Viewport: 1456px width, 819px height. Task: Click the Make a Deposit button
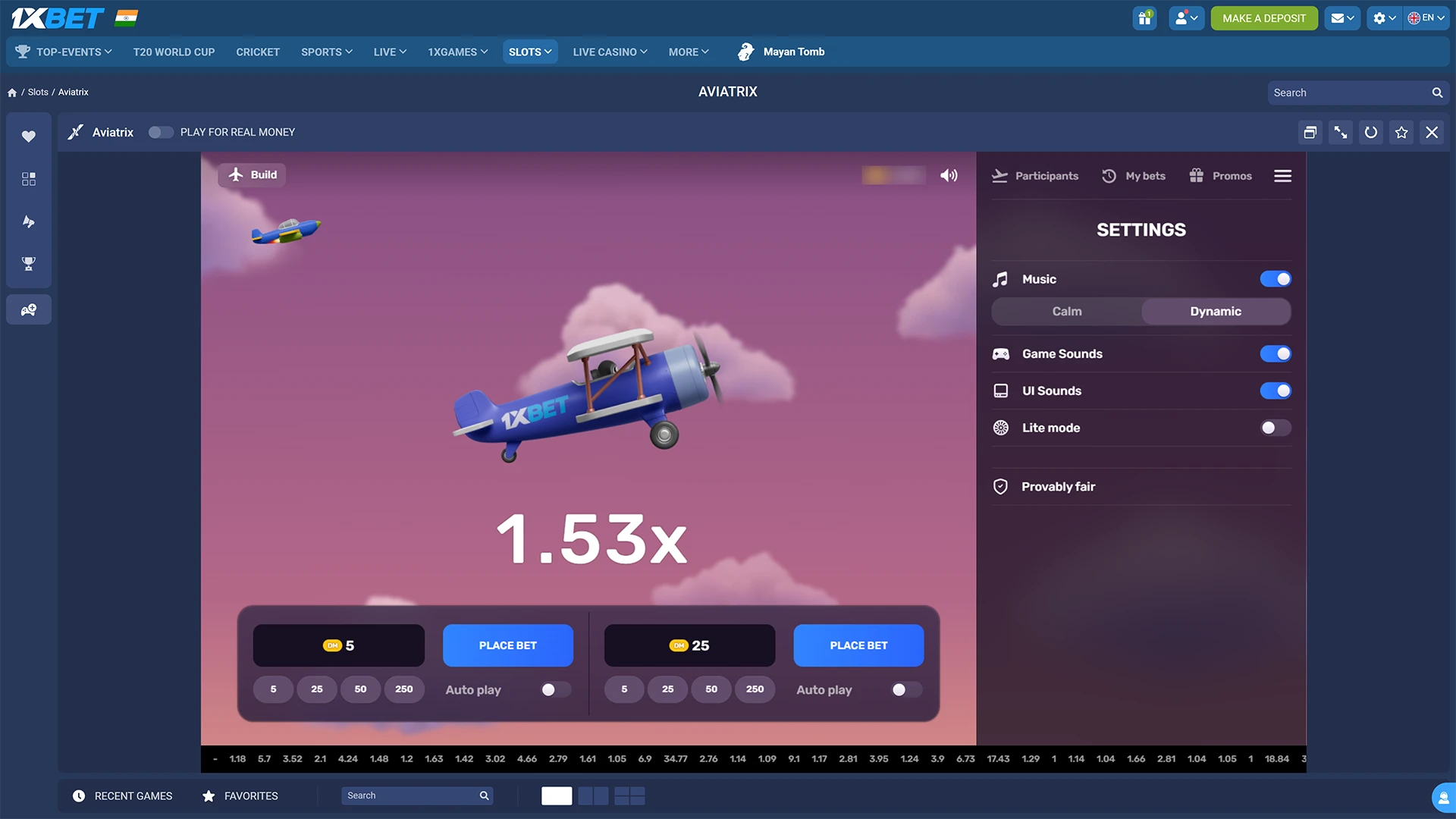coord(1264,18)
